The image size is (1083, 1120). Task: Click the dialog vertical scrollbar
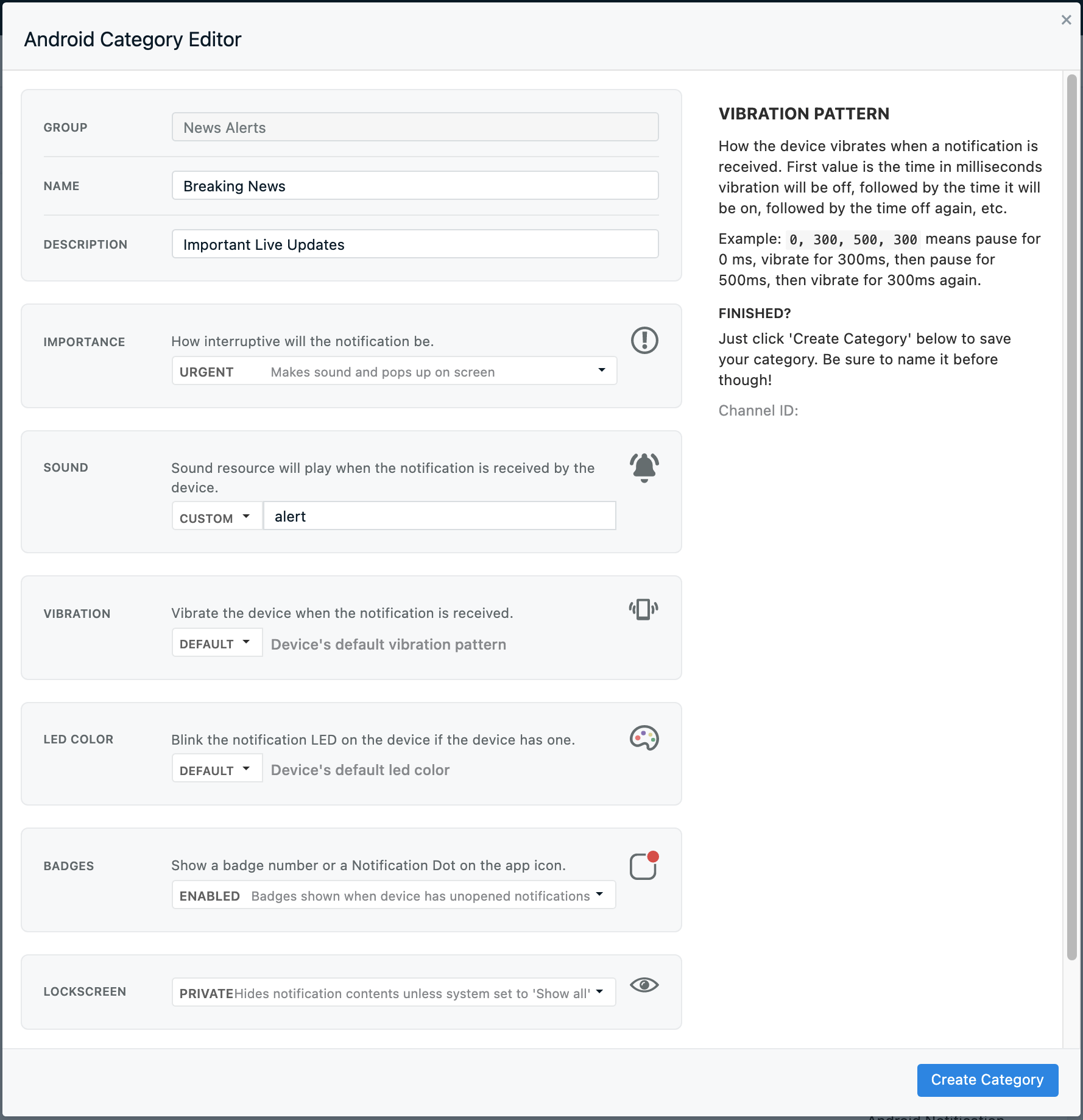1071,518
